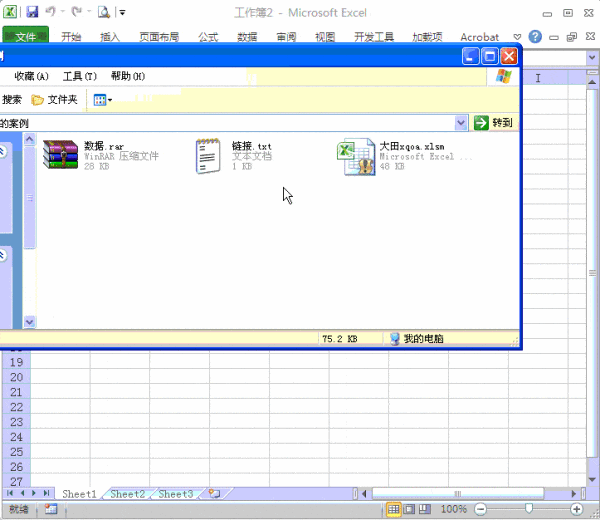
Task: Click the 转到 (Go) button
Action: pyautogui.click(x=493, y=123)
